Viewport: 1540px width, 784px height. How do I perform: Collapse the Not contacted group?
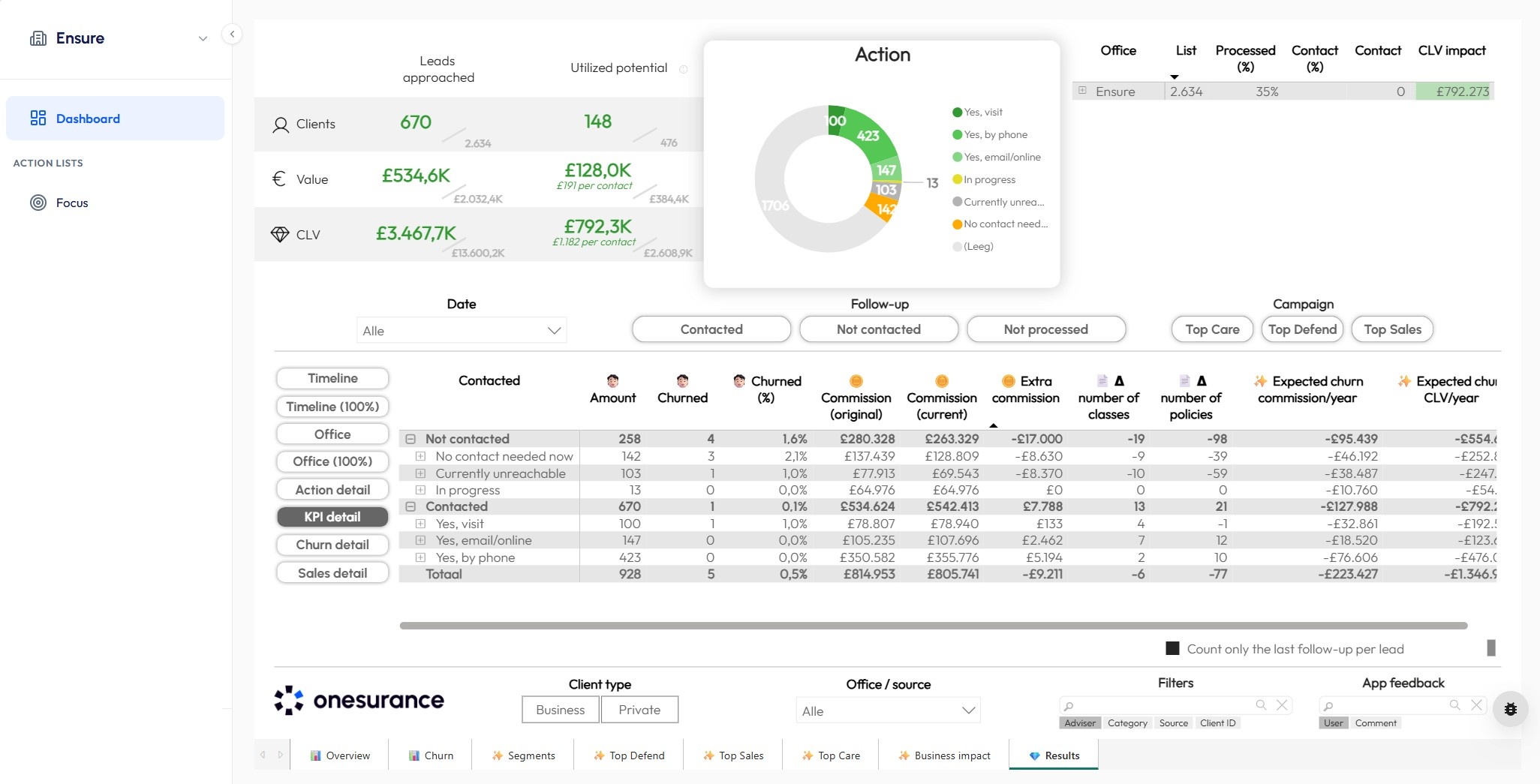click(x=410, y=439)
